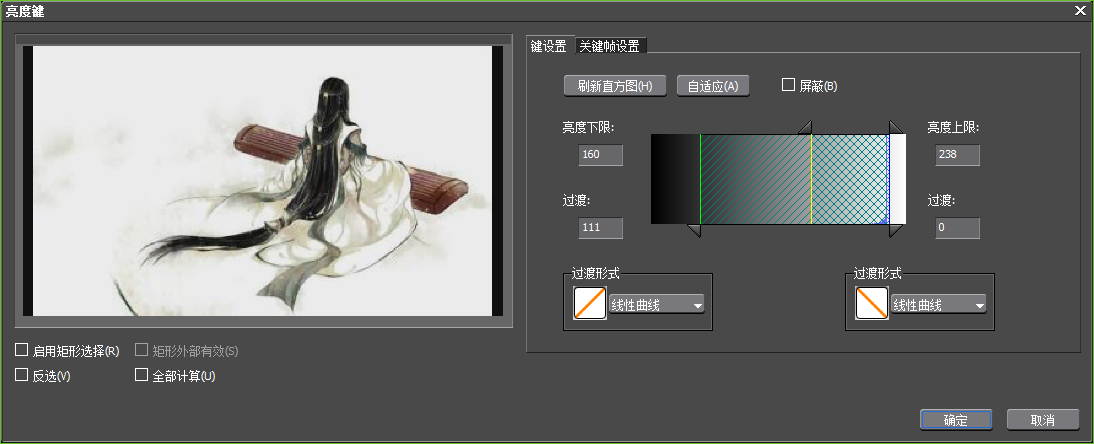Screen dimensions: 1094x444
Task: Enable the 屏蔽(B) checkbox
Action: (788, 86)
